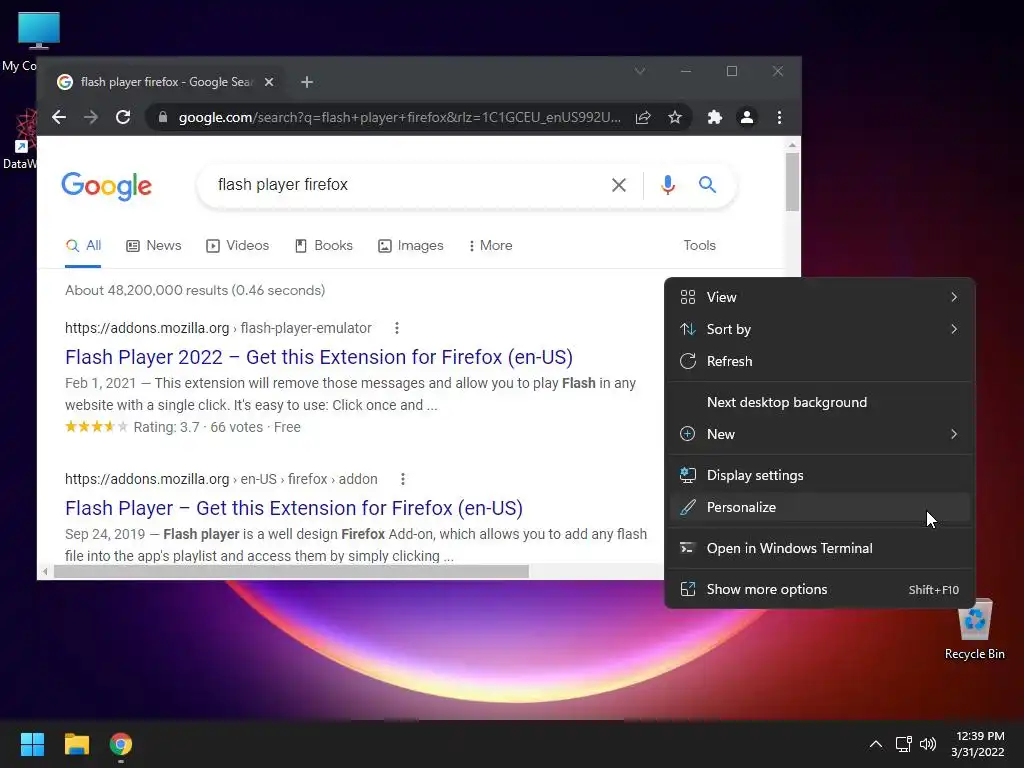The image size is (1024, 768).
Task: Click the Chrome icon in the taskbar
Action: [x=121, y=744]
